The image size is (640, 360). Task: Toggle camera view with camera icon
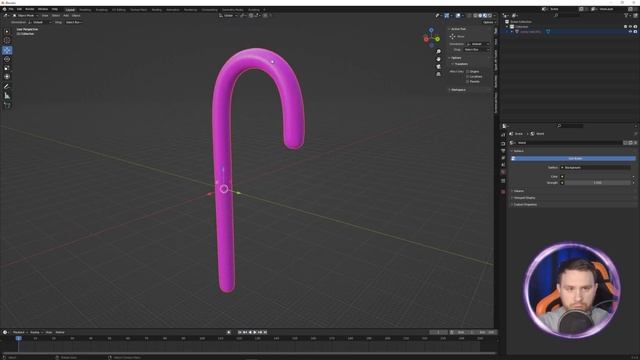click(438, 67)
